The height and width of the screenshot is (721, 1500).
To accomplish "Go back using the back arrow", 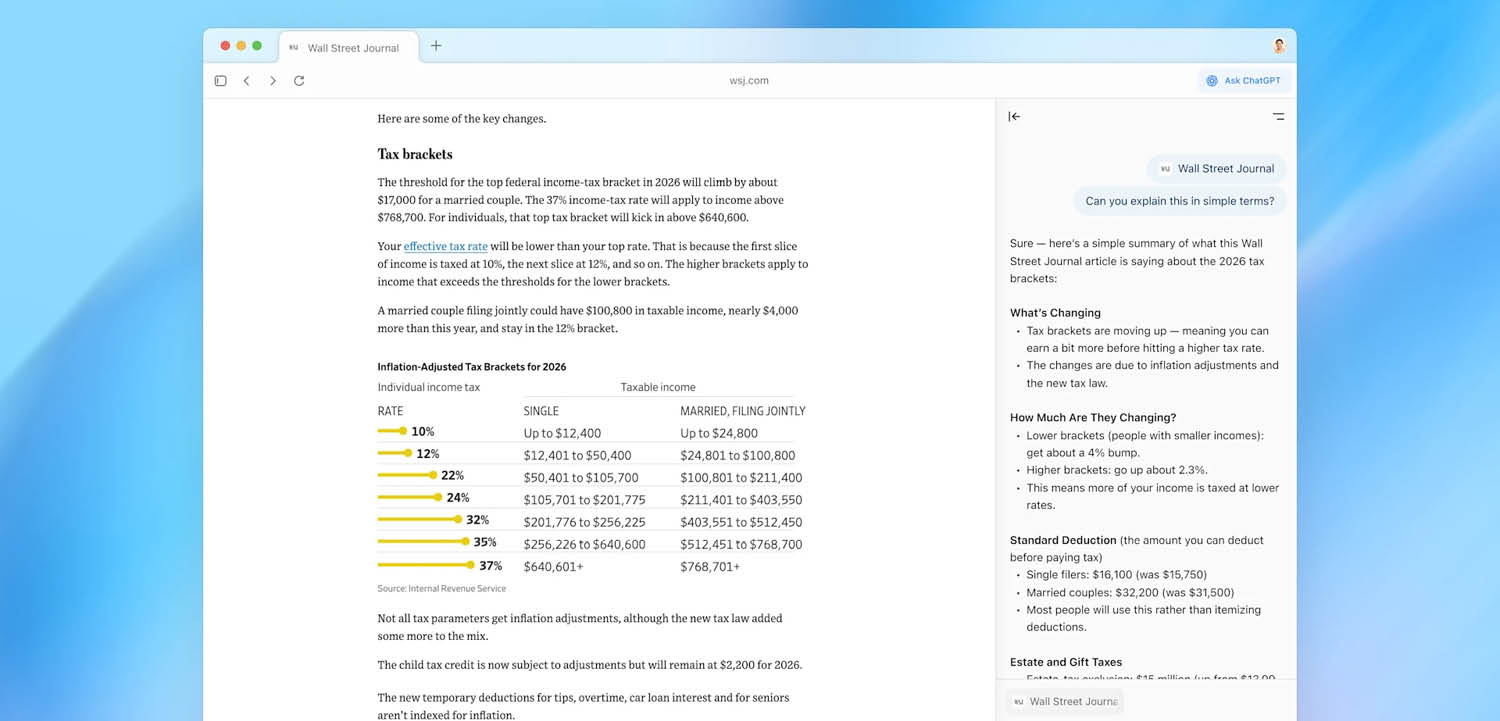I will click(246, 80).
